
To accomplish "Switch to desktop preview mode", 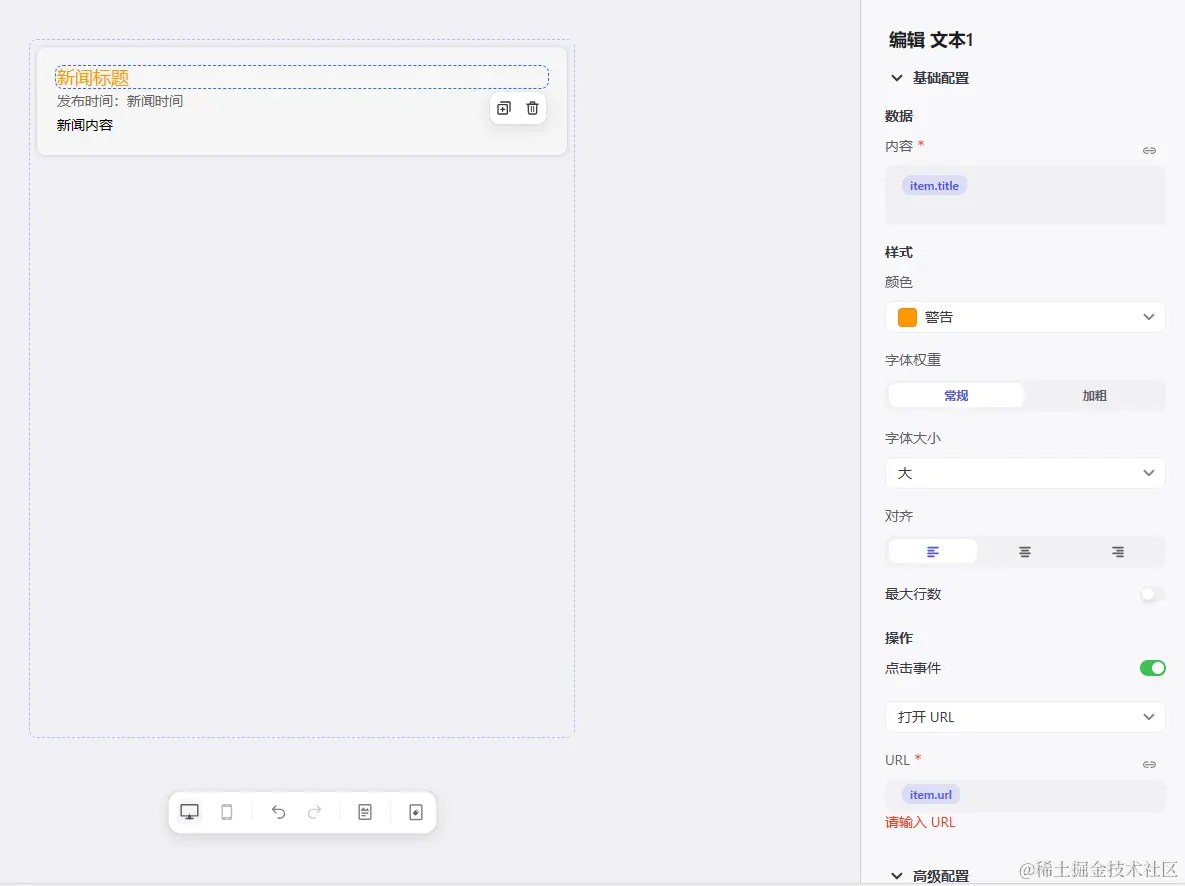I will (189, 812).
